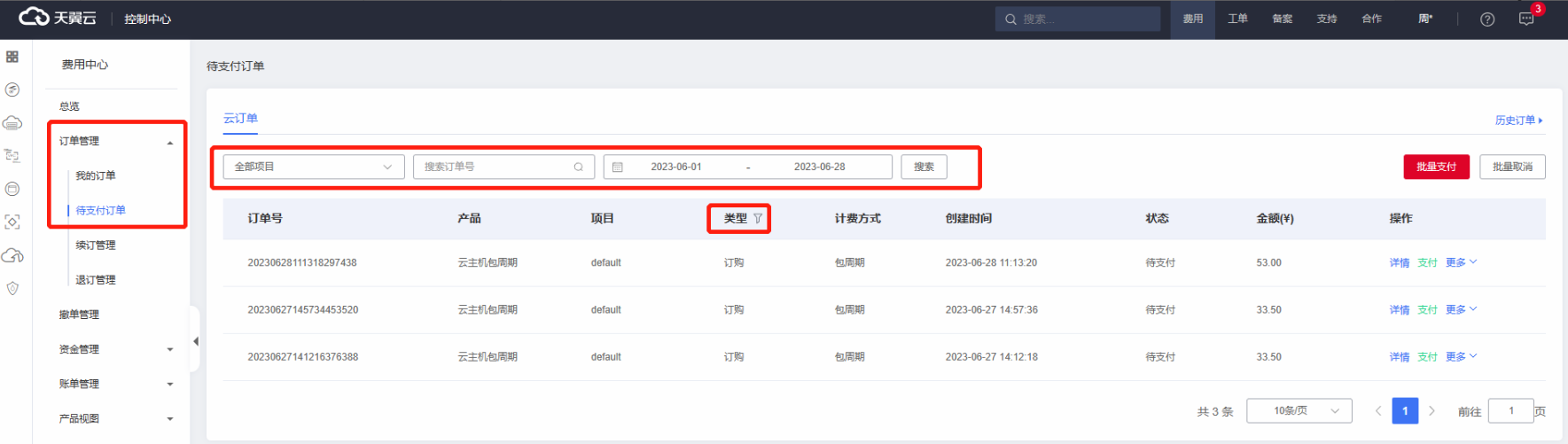Open 退订管理 in the sidebar
This screenshot has height=444, width=1568.
pos(96,279)
